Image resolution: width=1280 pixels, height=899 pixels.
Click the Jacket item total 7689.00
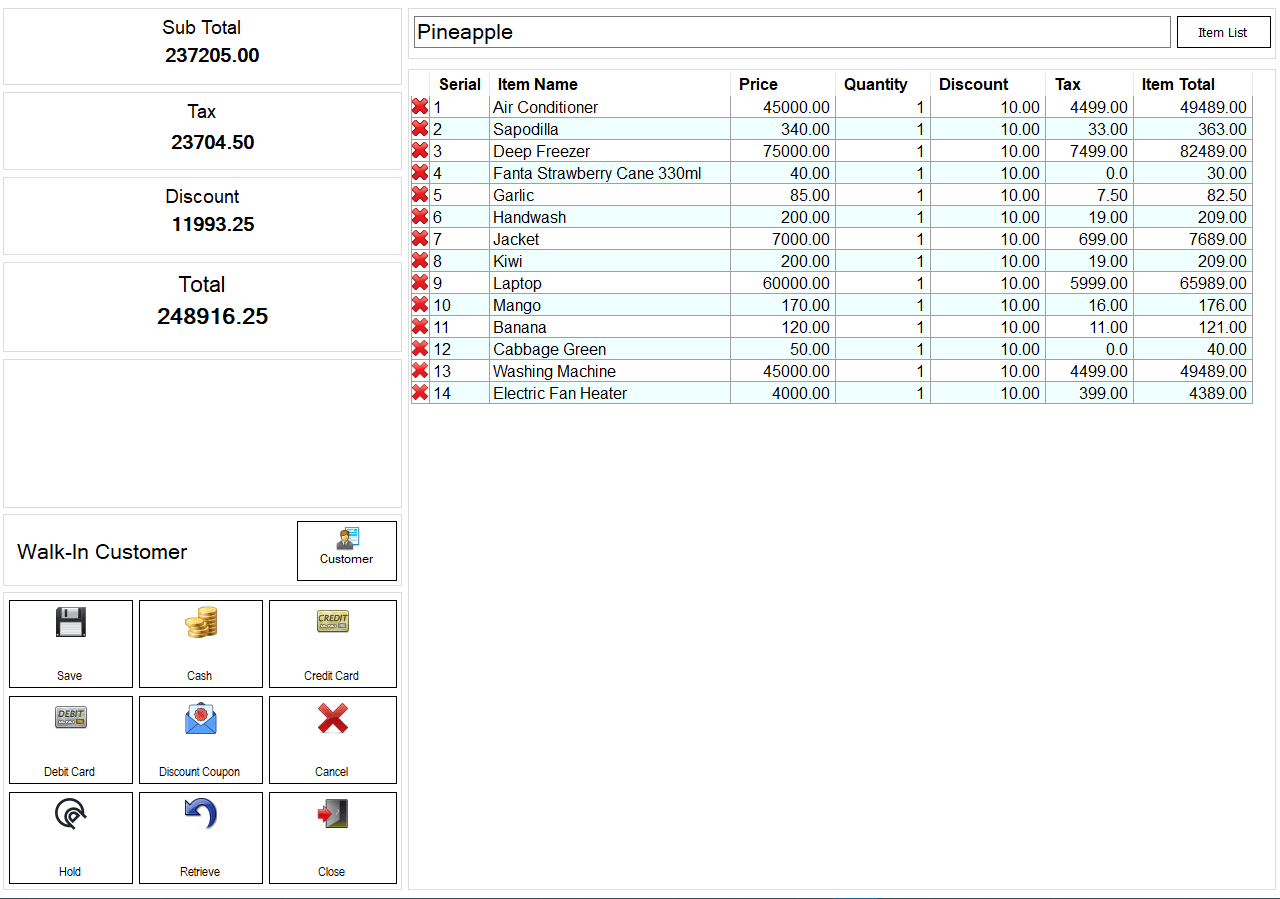pyautogui.click(x=1193, y=239)
